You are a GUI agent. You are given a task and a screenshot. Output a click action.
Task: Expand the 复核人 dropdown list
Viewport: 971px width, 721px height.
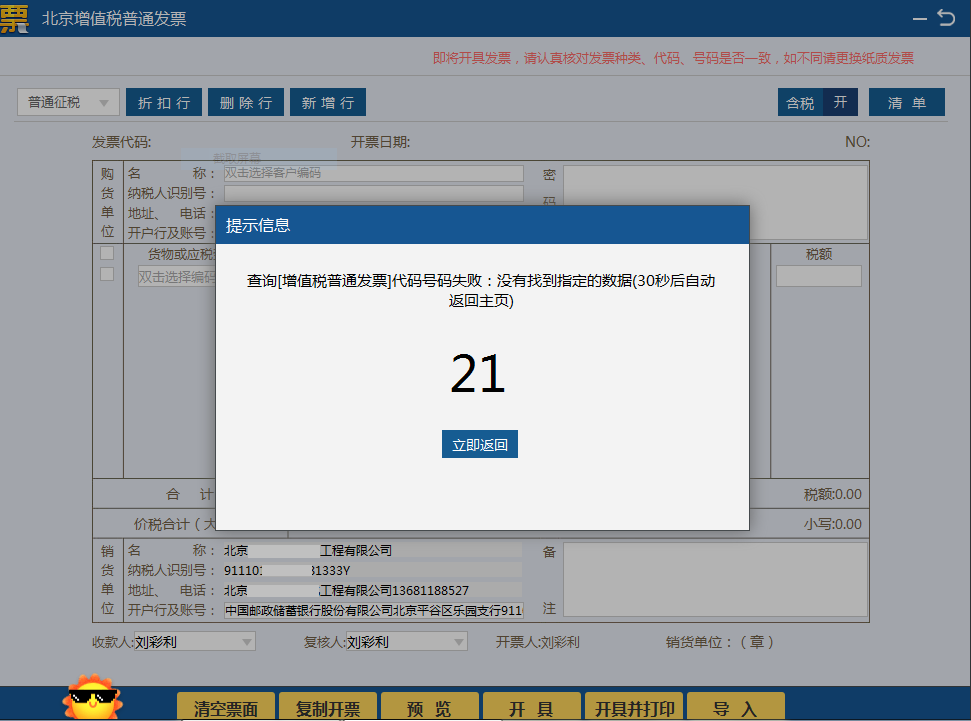tap(458, 642)
